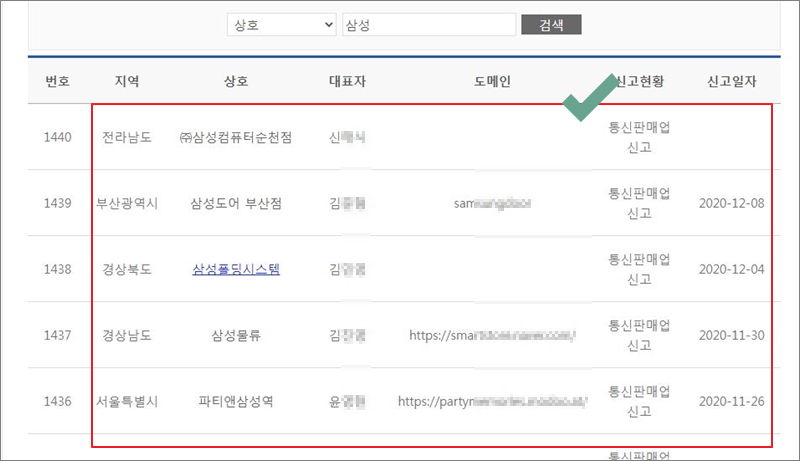Click row number 1440
Image resolution: width=800 pixels, height=461 pixels.
[57, 137]
